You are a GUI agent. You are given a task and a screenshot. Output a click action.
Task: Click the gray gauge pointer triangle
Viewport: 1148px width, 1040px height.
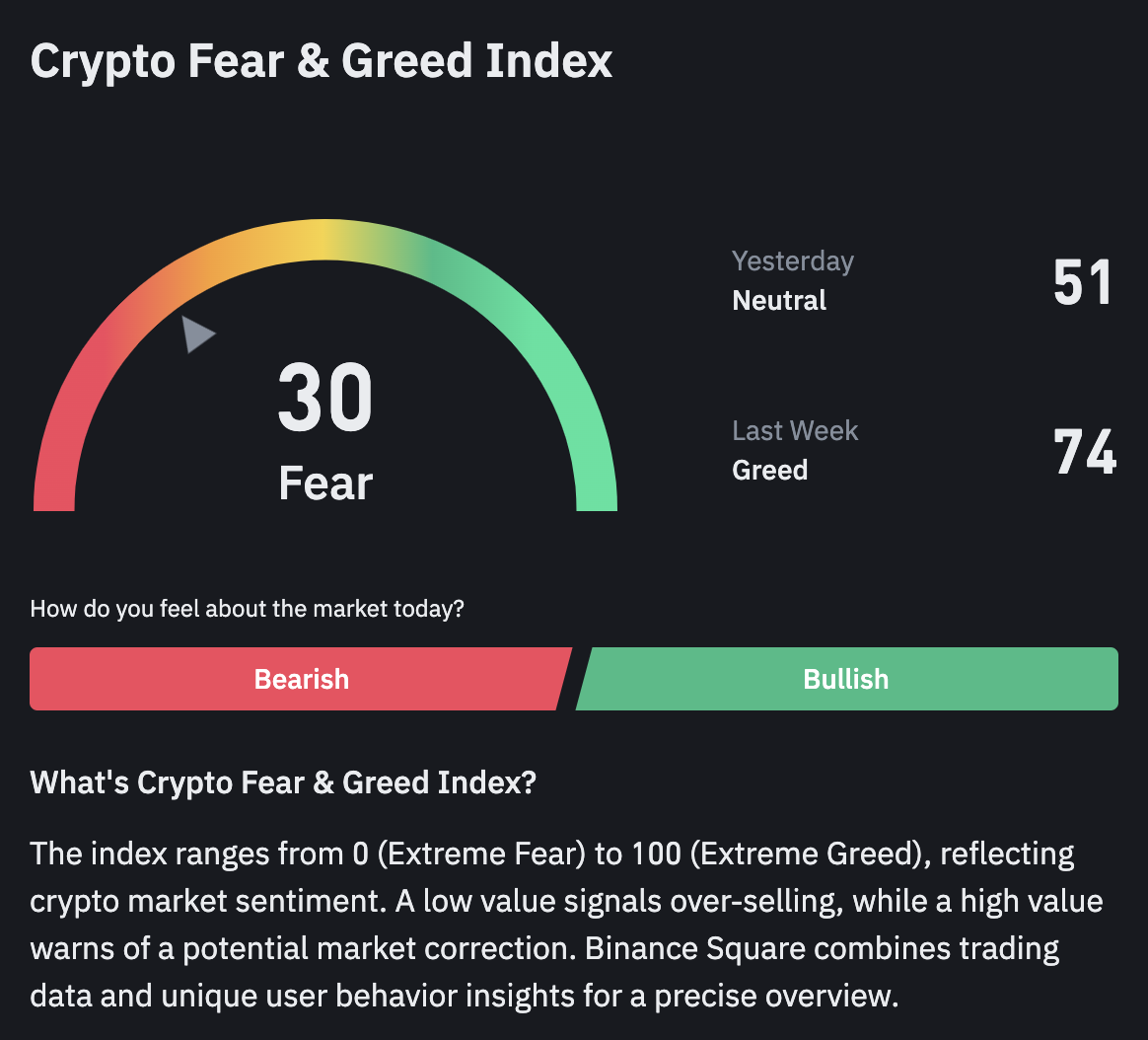pos(196,334)
